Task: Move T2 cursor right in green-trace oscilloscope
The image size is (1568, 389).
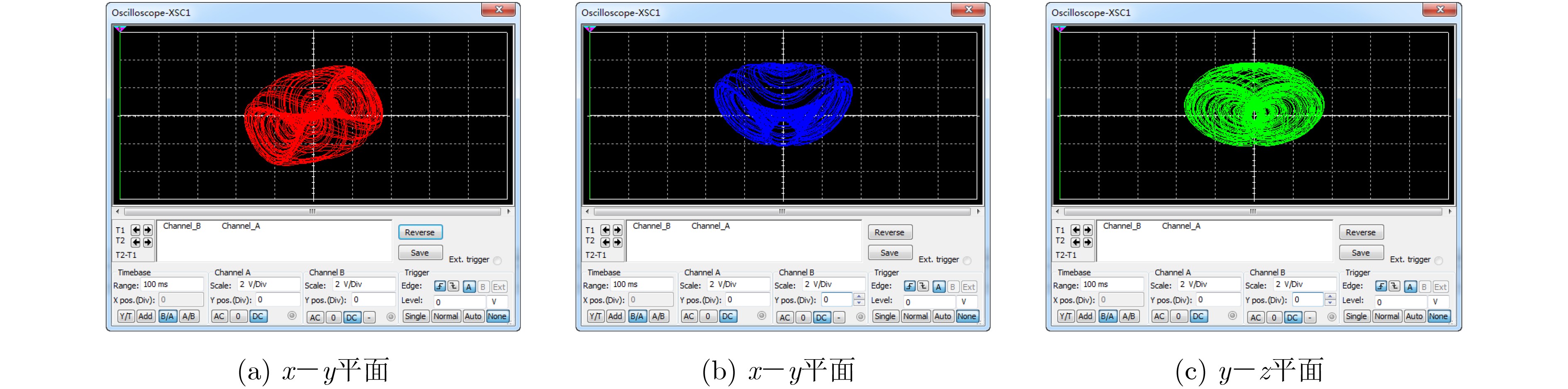Action: (x=1088, y=242)
